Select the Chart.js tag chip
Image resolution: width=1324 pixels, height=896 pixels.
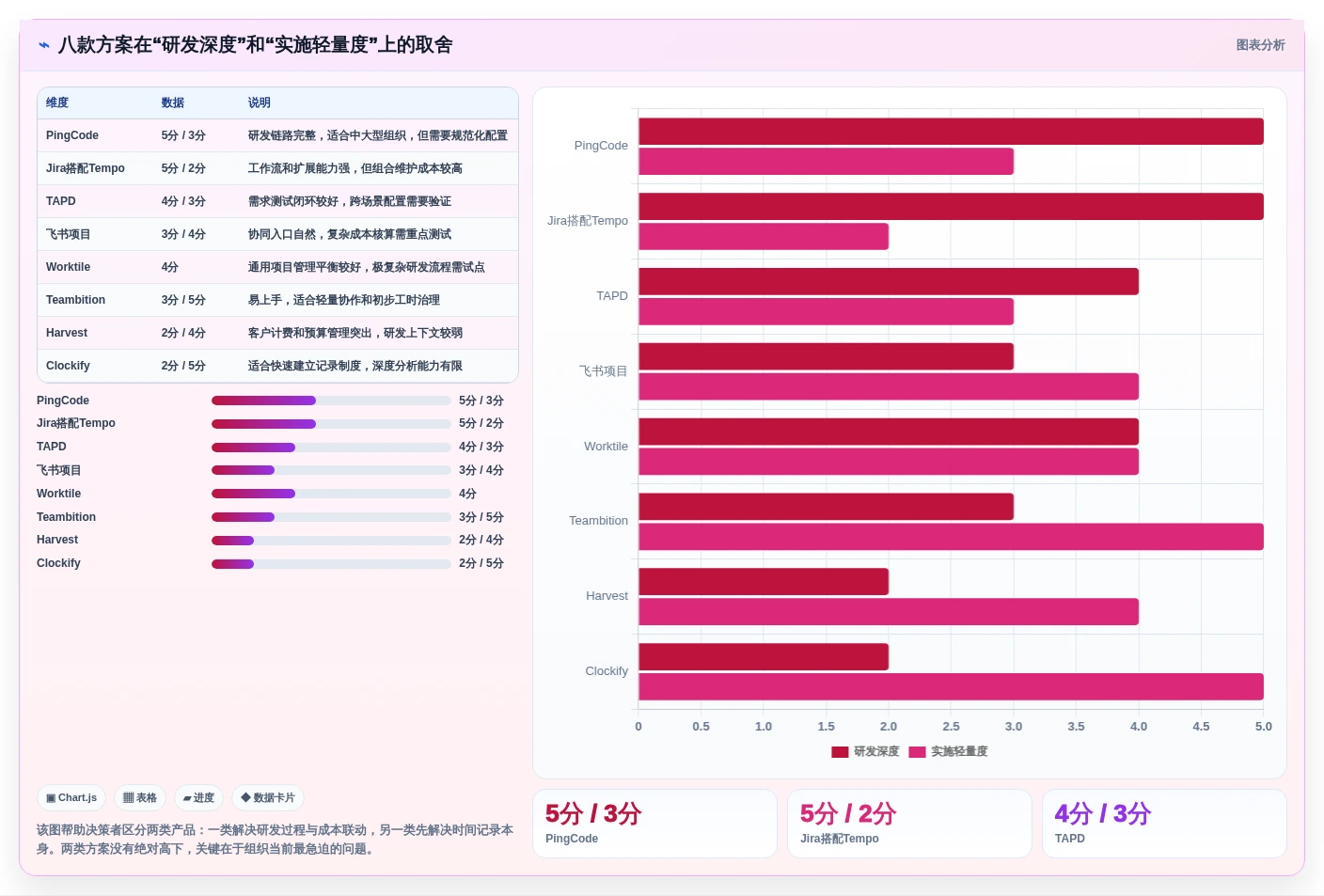71,798
